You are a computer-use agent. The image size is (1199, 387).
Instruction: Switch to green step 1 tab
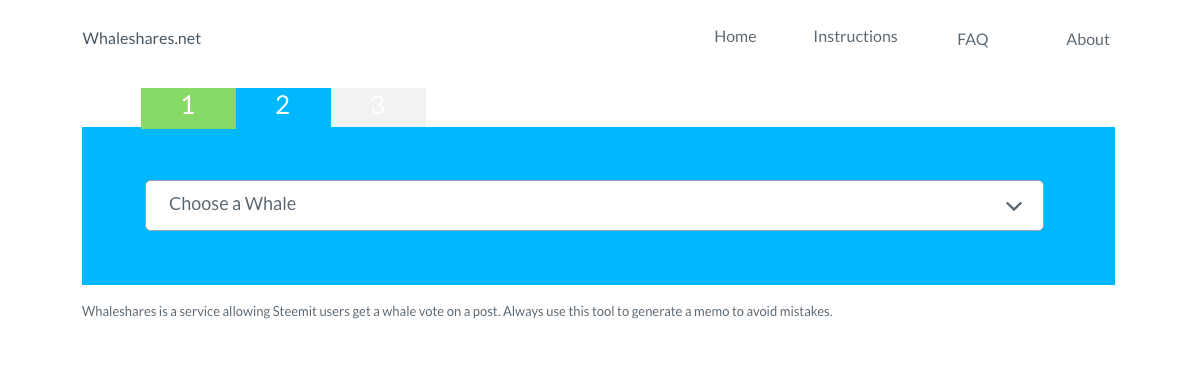tap(188, 108)
